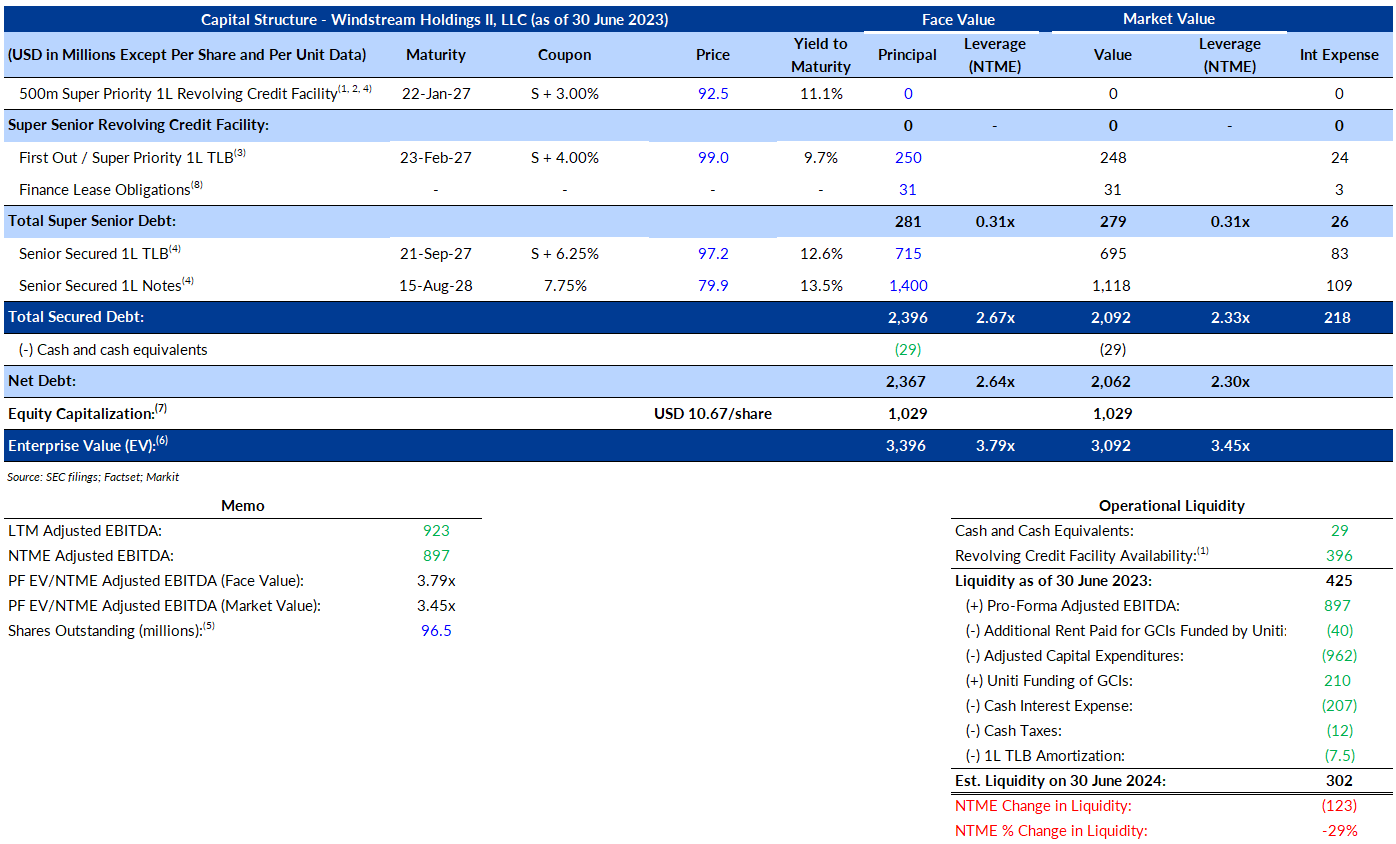
Task: Select the "Enterprise Value (EV):" row label
Action: pos(87,445)
